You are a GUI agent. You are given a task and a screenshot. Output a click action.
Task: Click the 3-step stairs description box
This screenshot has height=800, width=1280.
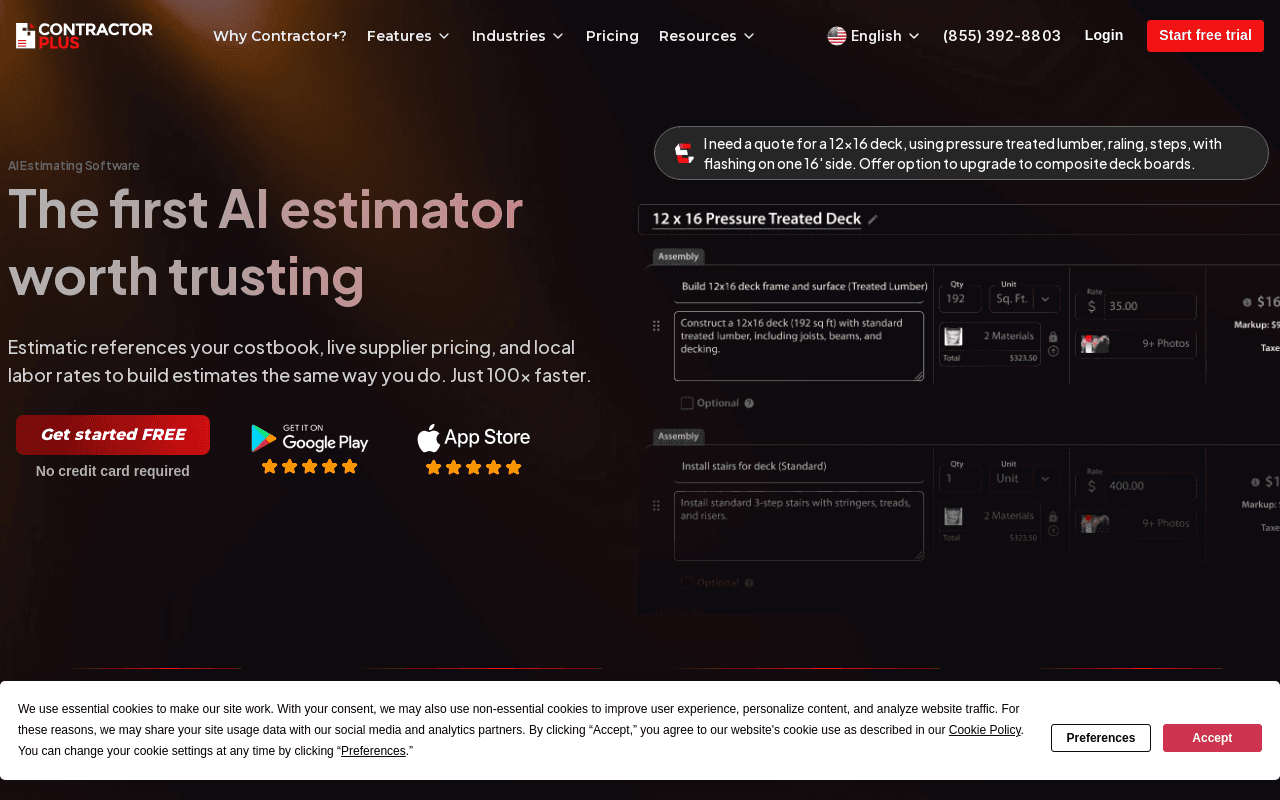(799, 526)
